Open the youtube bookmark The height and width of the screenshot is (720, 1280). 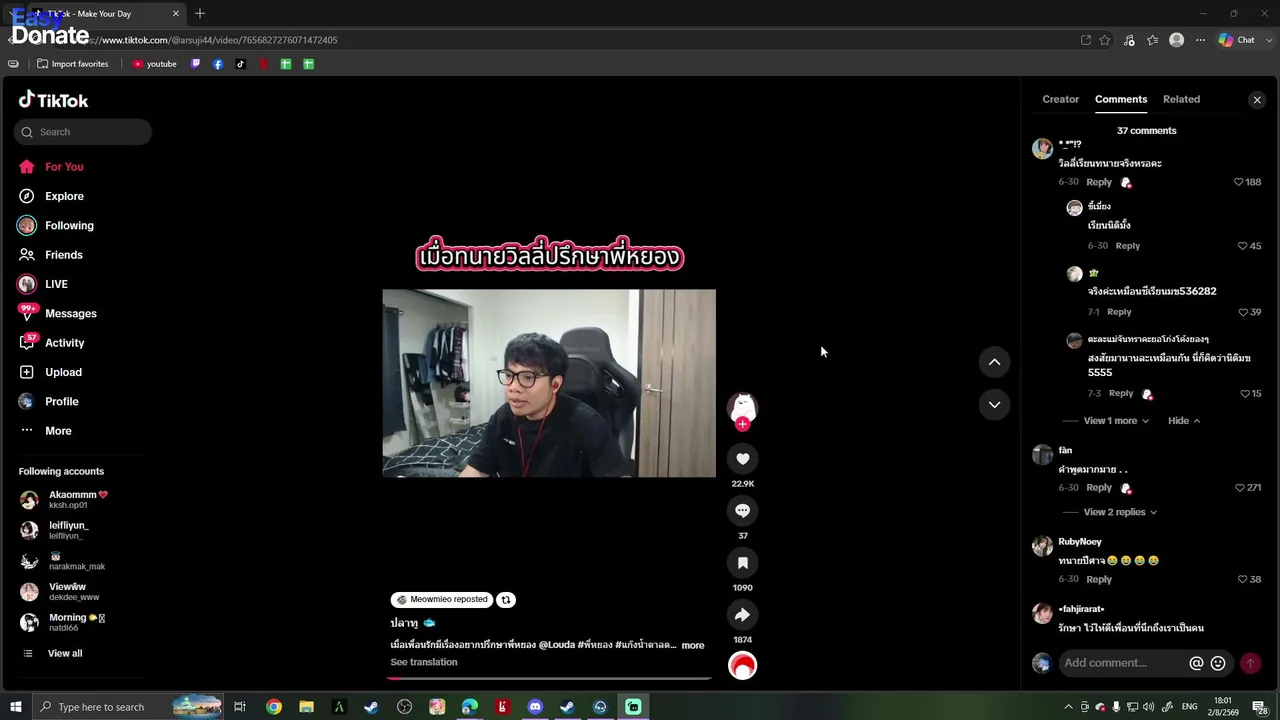(x=154, y=64)
